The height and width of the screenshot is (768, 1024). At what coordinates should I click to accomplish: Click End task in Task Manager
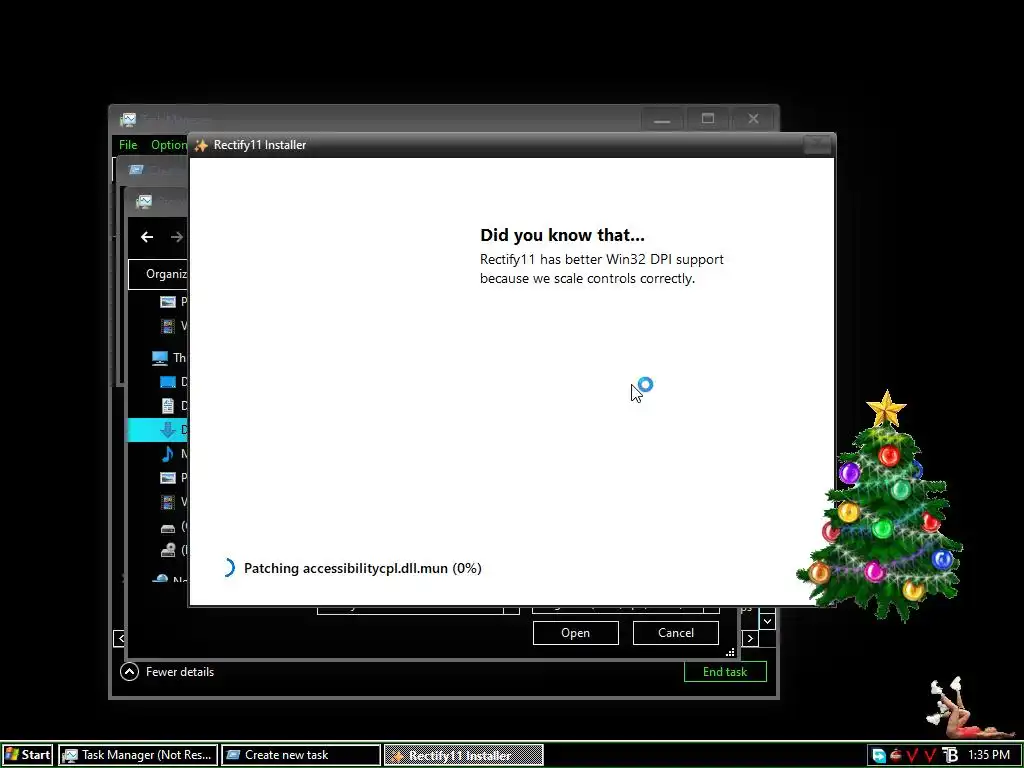click(x=725, y=671)
